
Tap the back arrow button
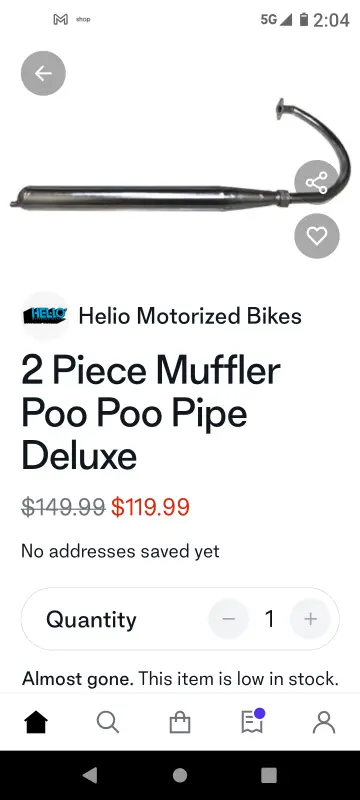[43, 73]
